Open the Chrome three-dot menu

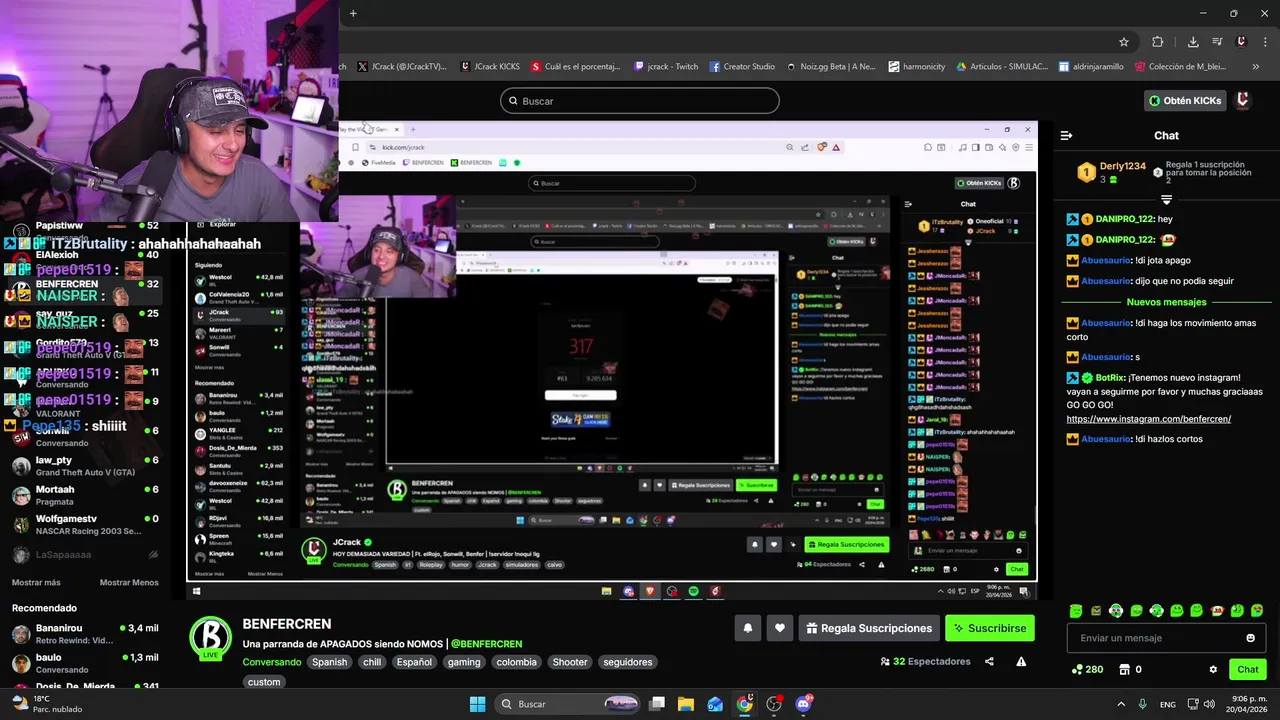[x=1265, y=42]
